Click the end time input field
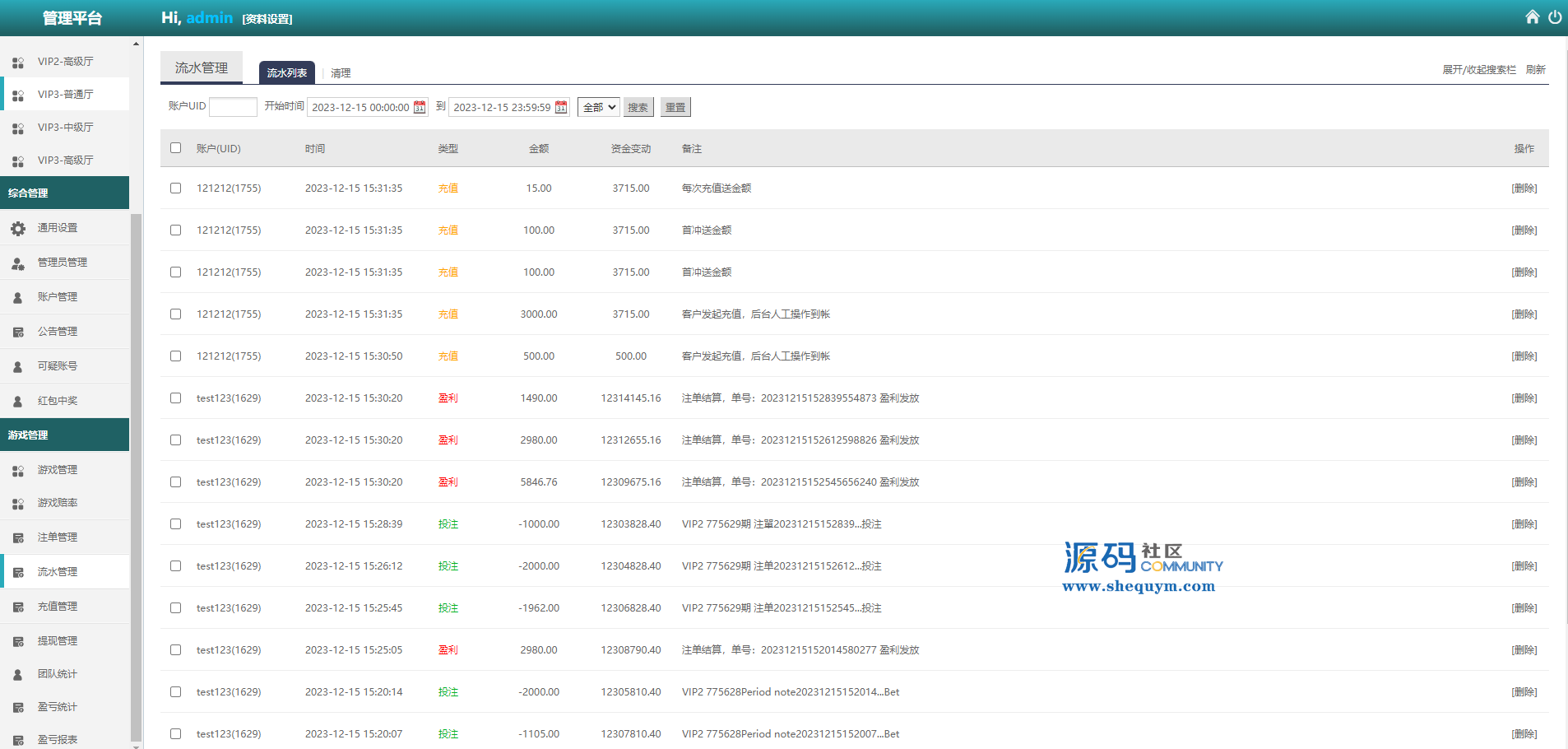Image resolution: width=1568 pixels, height=749 pixels. pos(508,107)
